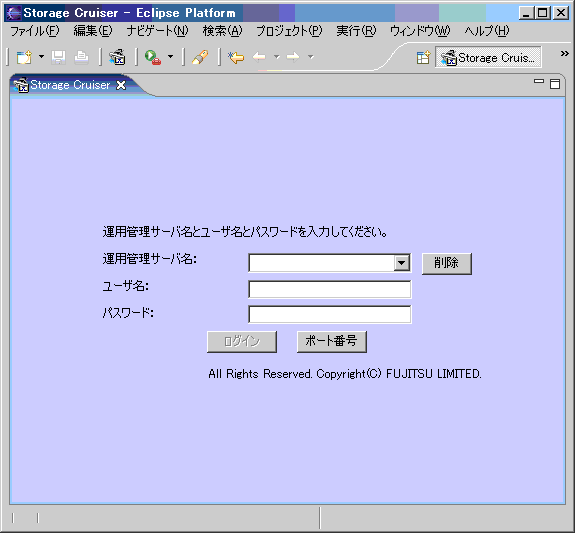575x533 pixels.
Task: Maximize the Eclipse Platform window
Action: pos(542,13)
